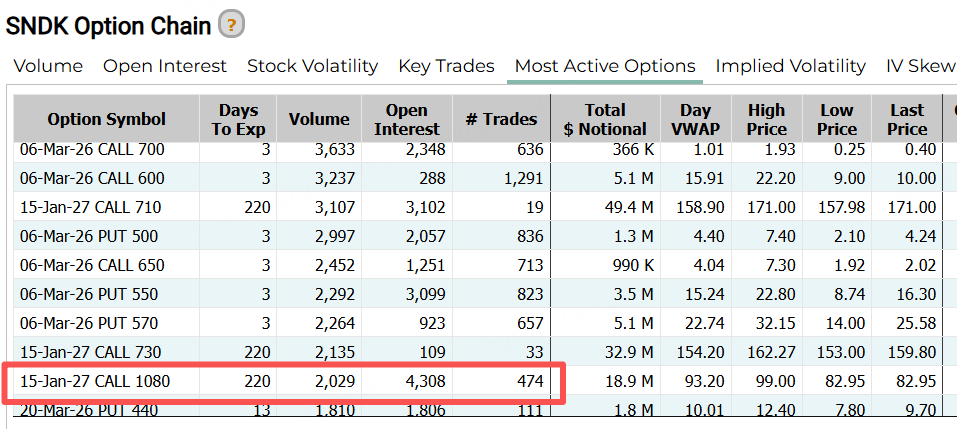This screenshot has width=957, height=429.
Task: Select the Stock Volatility tab
Action: (x=312, y=66)
